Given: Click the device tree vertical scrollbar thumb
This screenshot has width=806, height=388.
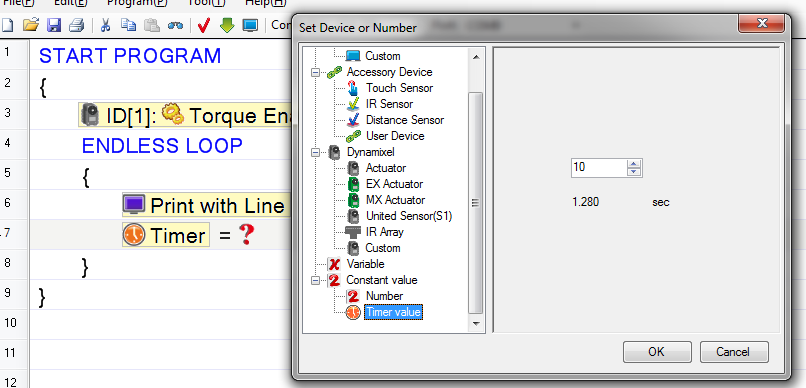Looking at the screenshot, I should [x=476, y=203].
